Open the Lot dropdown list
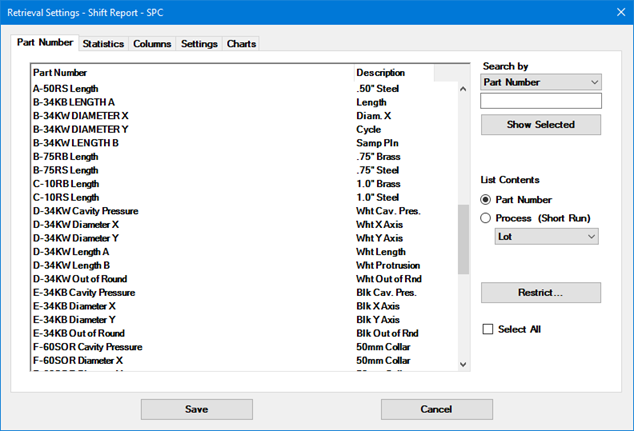Viewport: 634px width, 431px height. click(547, 237)
